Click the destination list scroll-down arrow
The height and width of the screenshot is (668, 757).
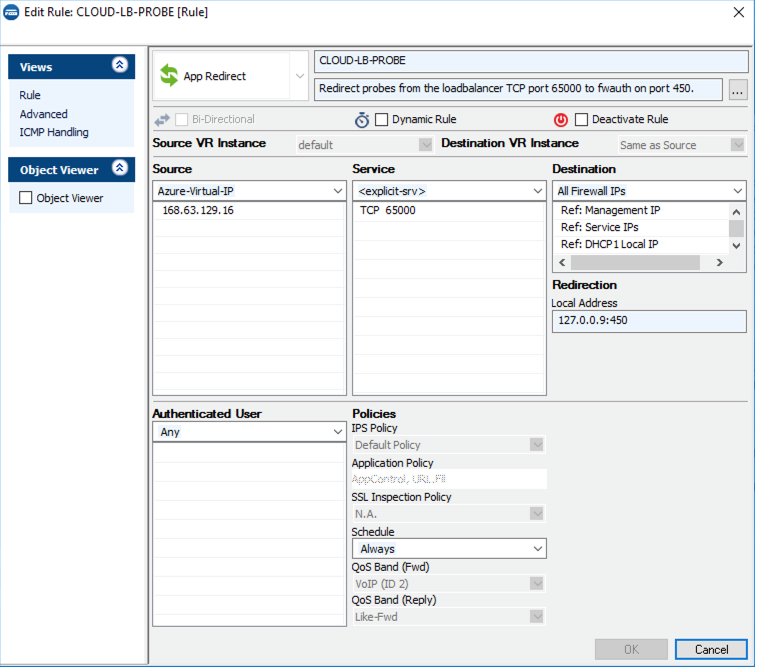[736, 246]
